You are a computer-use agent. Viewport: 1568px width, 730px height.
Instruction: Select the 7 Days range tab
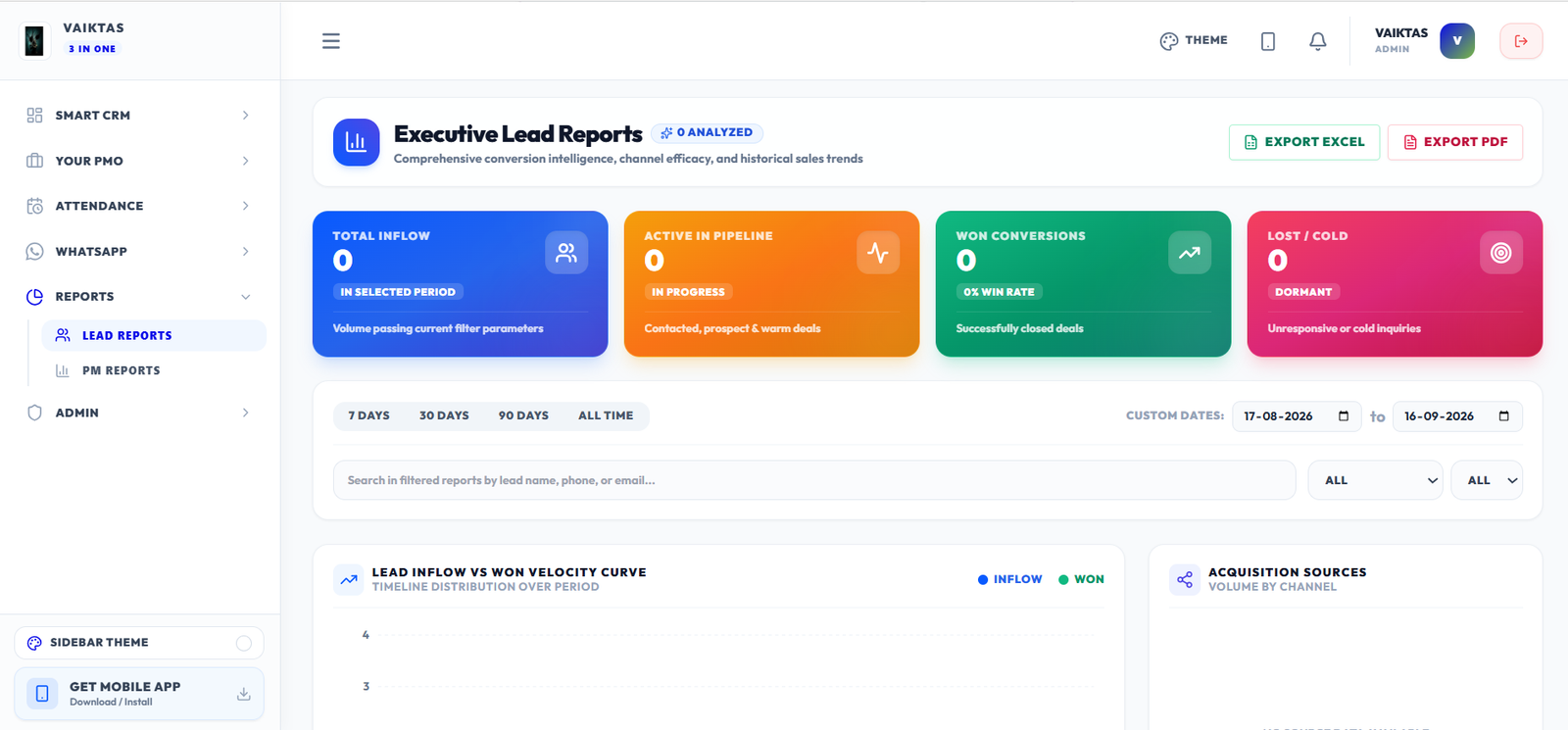click(368, 415)
